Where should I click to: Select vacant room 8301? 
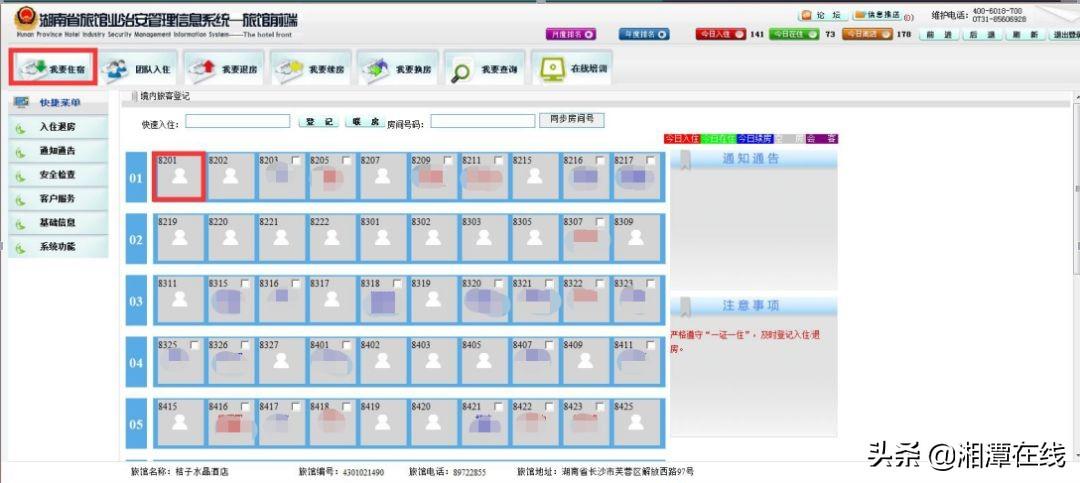(382, 238)
